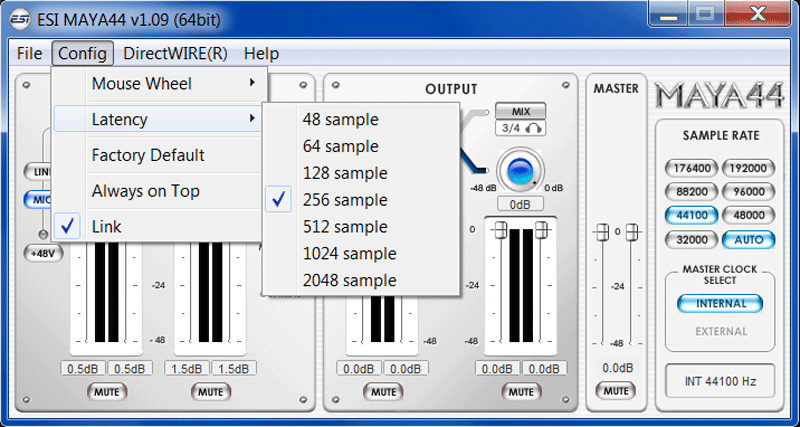Set latency to 1024 sample

[361, 254]
